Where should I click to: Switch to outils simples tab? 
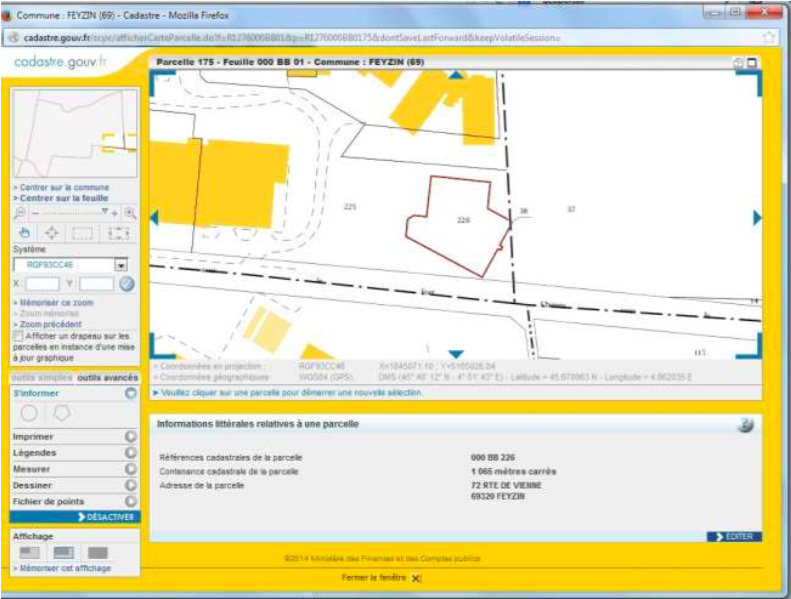click(41, 378)
